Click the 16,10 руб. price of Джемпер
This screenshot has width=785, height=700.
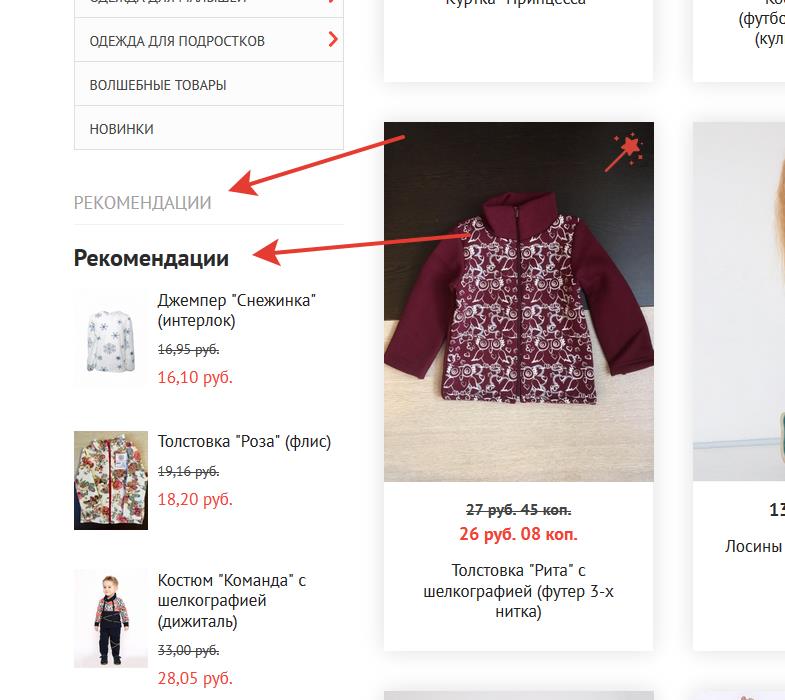[x=195, y=377]
